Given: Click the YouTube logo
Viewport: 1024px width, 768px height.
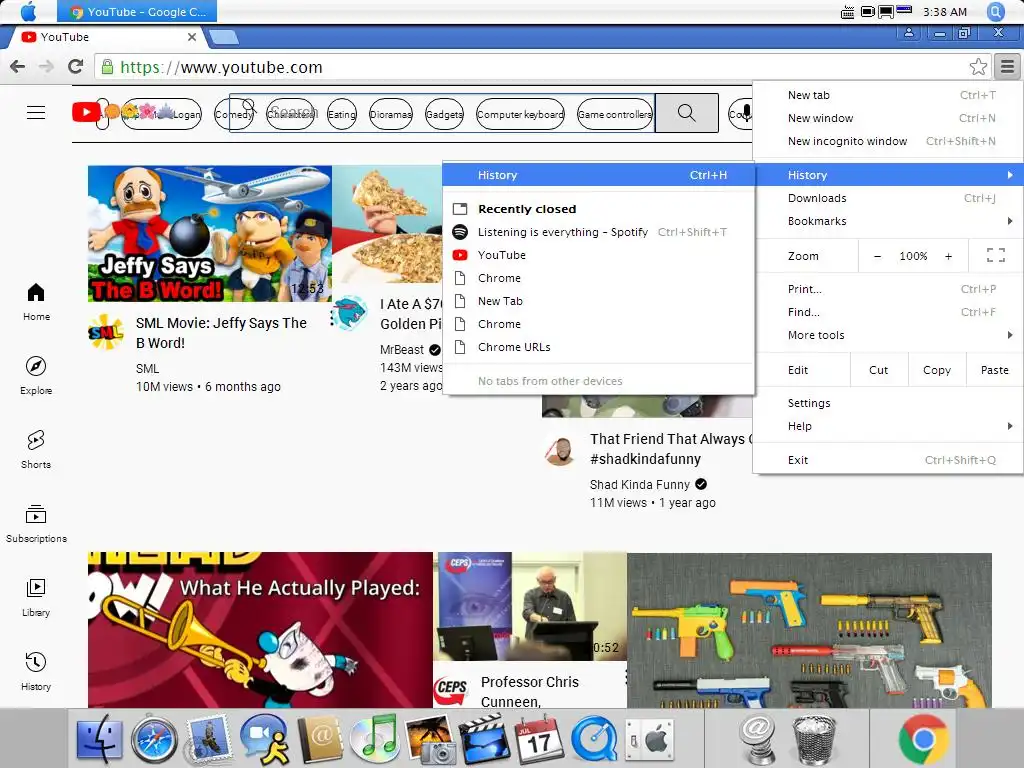Looking at the screenshot, I should [86, 112].
